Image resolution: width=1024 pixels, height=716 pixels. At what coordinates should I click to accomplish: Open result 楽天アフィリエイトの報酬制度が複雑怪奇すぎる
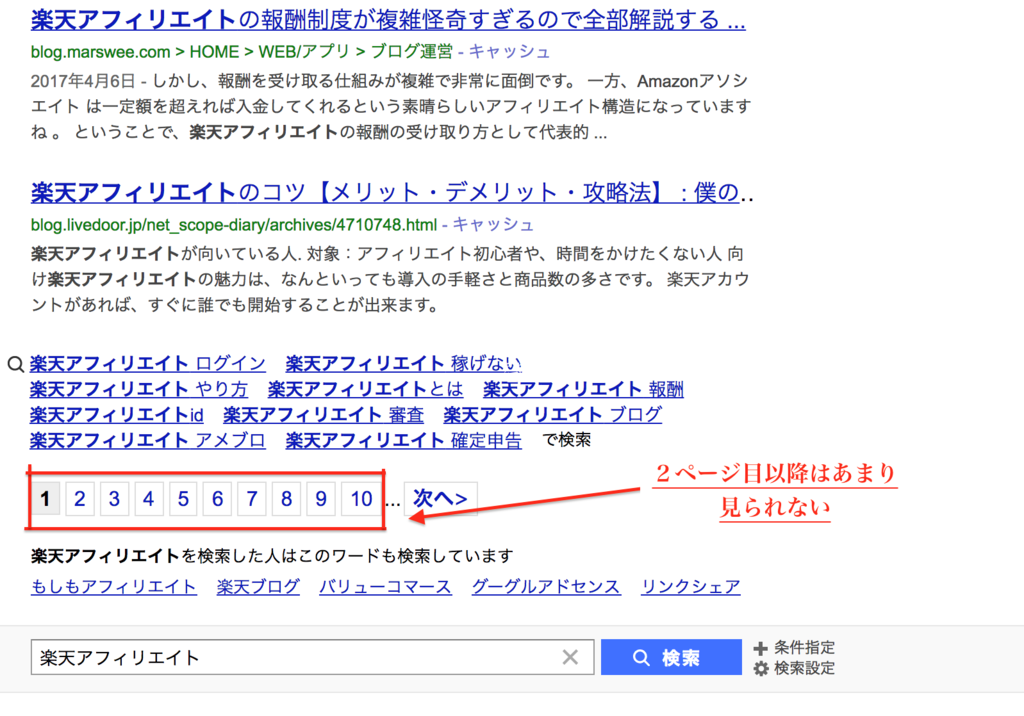pyautogui.click(x=388, y=20)
